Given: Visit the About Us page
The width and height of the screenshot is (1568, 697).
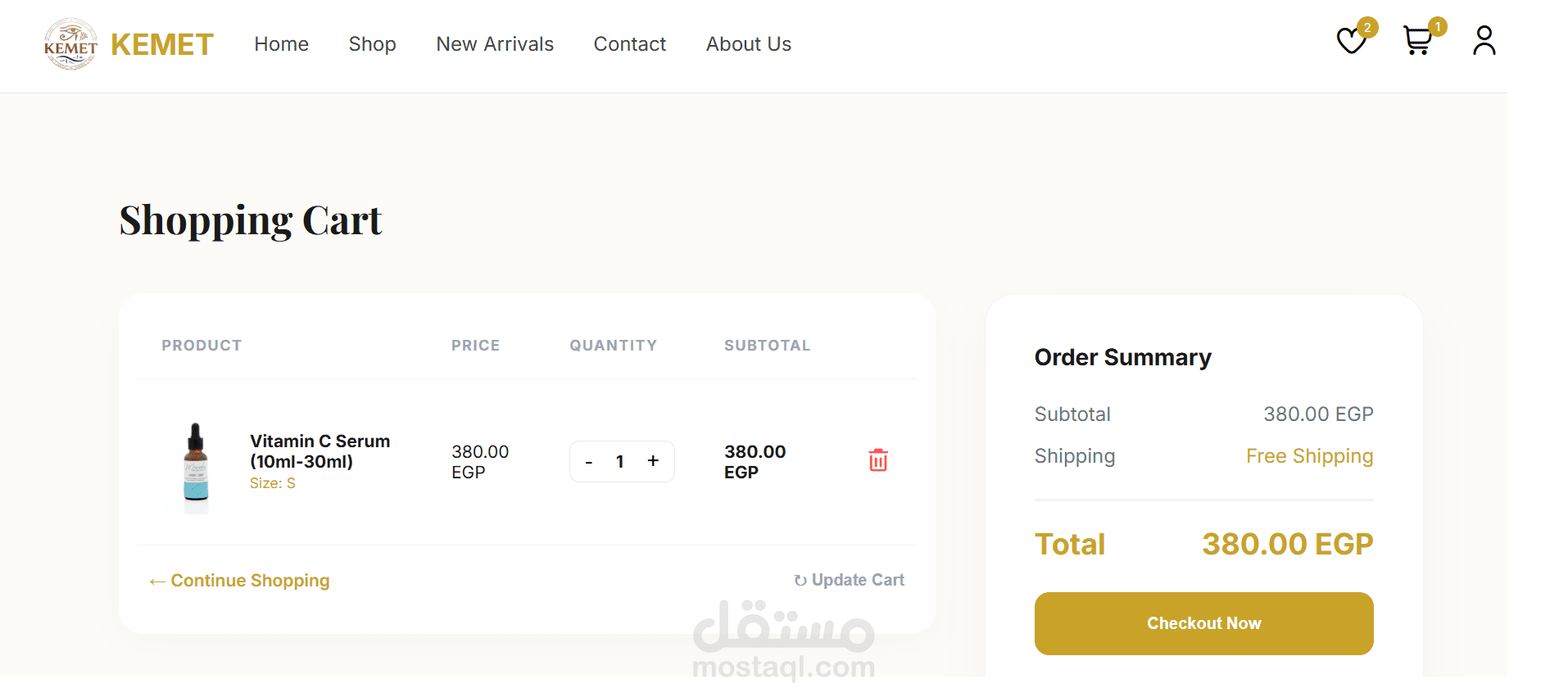Looking at the screenshot, I should [x=748, y=44].
